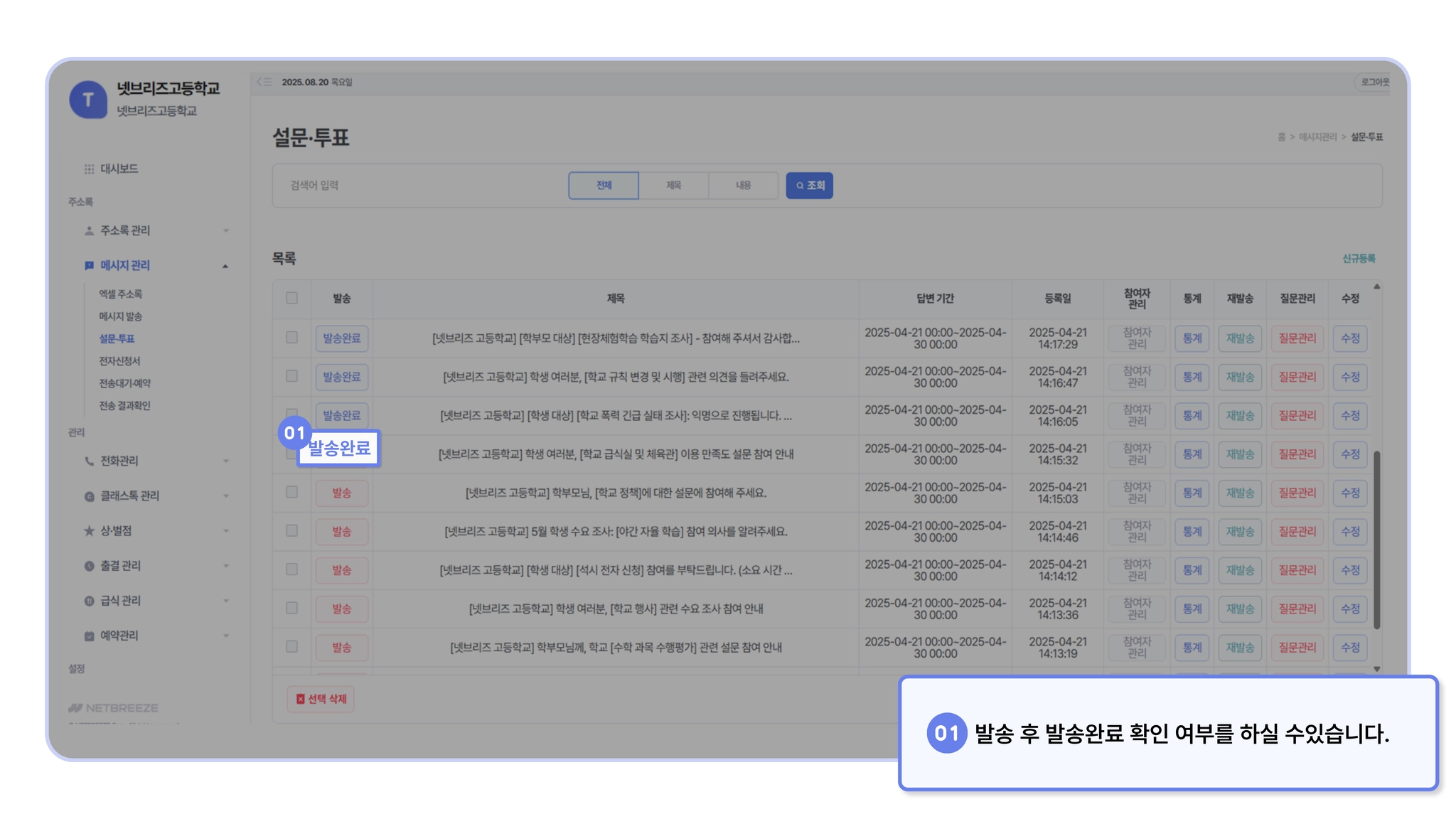Select the 제목 search filter tab
Image resolution: width=1456 pixels, height=819 pixels.
(673, 186)
